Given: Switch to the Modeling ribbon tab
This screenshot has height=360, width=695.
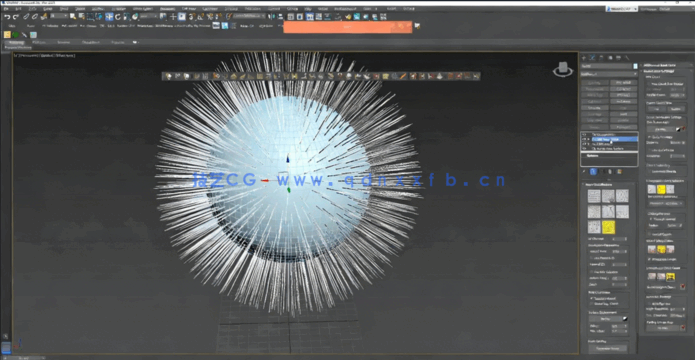Looking at the screenshot, I should pyautogui.click(x=17, y=43).
